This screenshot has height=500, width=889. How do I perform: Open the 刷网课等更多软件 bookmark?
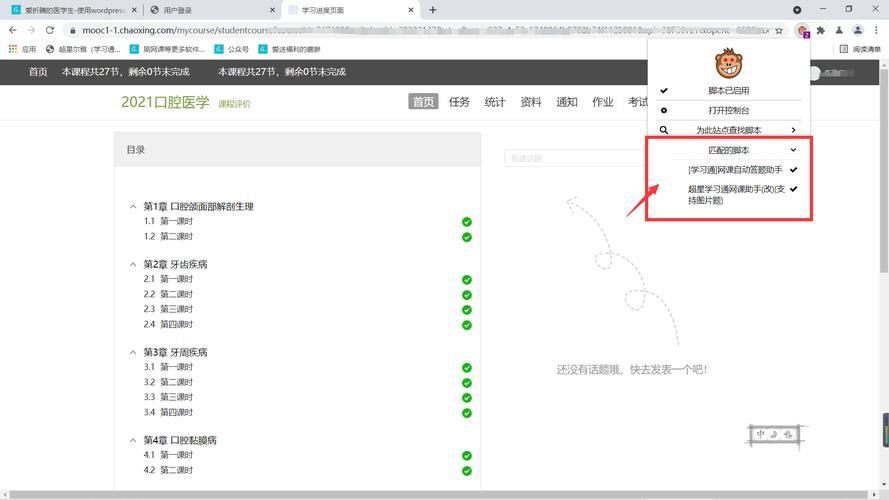tap(167, 49)
